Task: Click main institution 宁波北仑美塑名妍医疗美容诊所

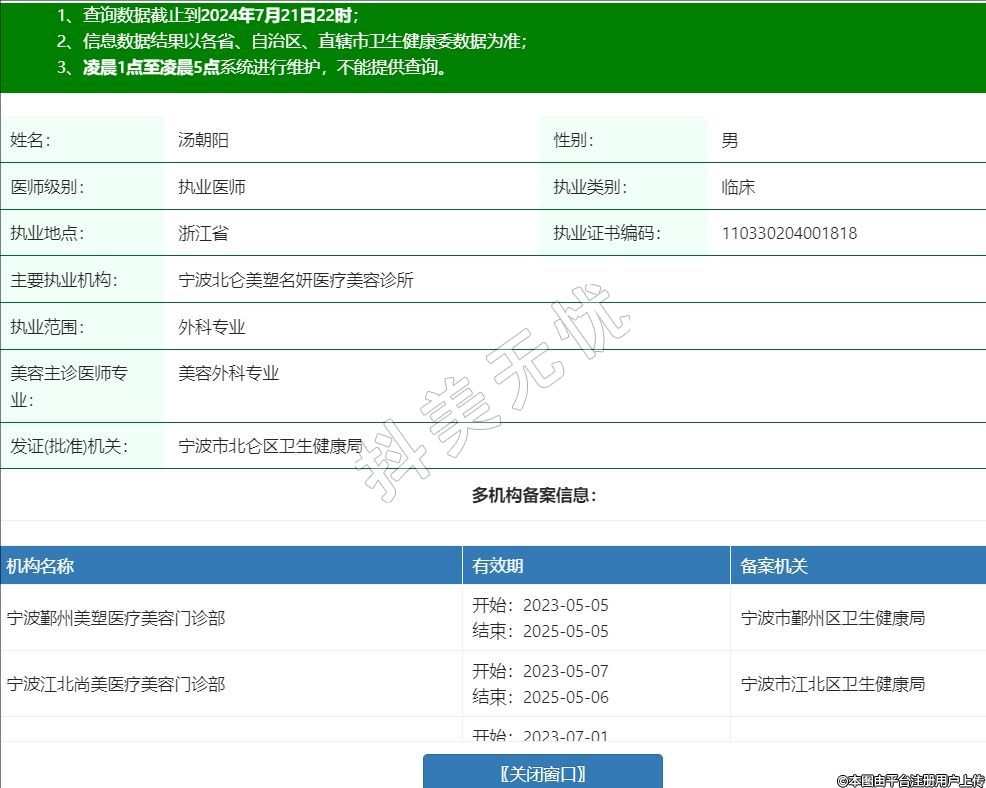Action: [296, 280]
